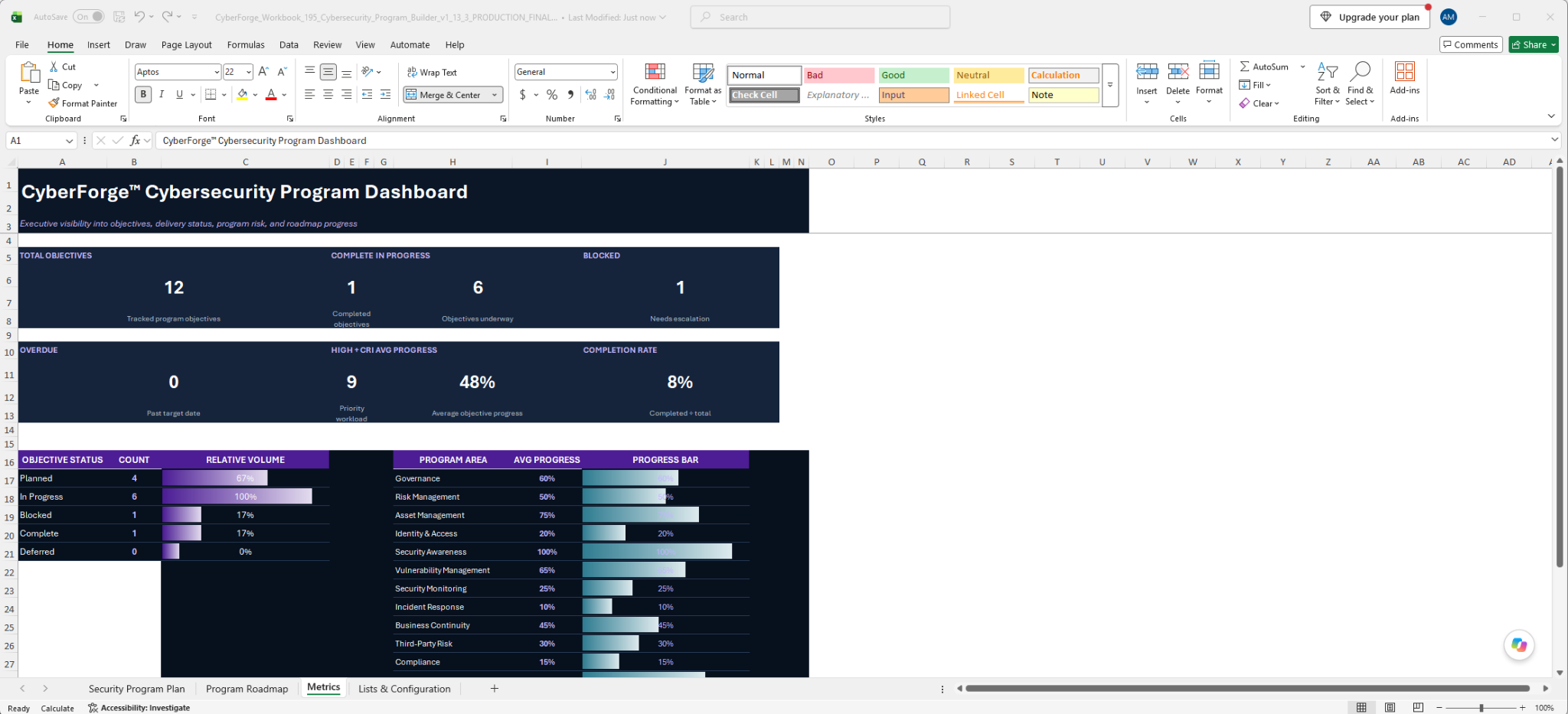Viewport: 1568px width, 714px height.
Task: Click the Add-ins icon
Action: click(1405, 71)
